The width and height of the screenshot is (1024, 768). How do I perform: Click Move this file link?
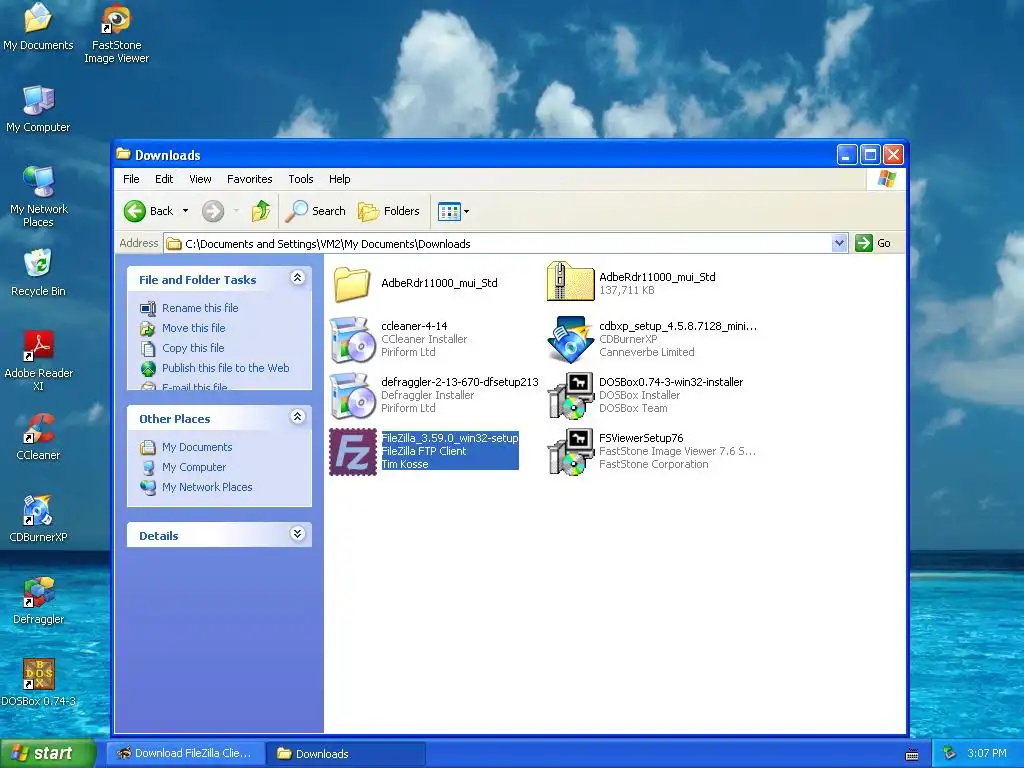pyautogui.click(x=193, y=328)
